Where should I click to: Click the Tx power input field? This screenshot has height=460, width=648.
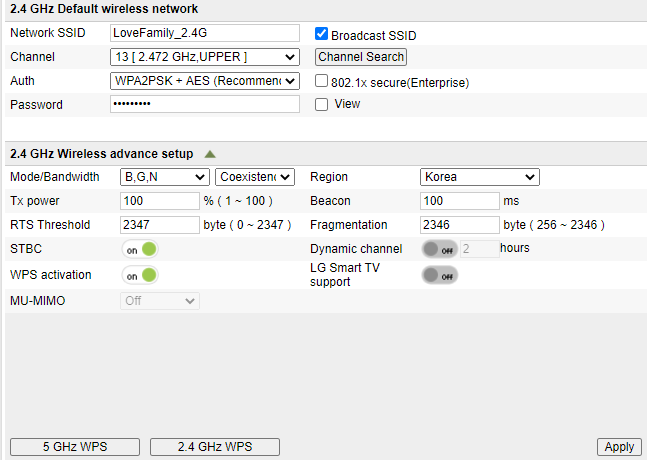pyautogui.click(x=160, y=201)
